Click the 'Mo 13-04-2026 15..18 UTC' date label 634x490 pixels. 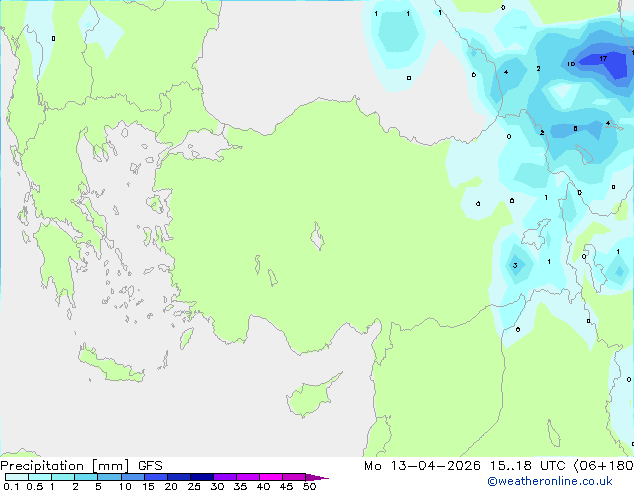click(x=465, y=466)
